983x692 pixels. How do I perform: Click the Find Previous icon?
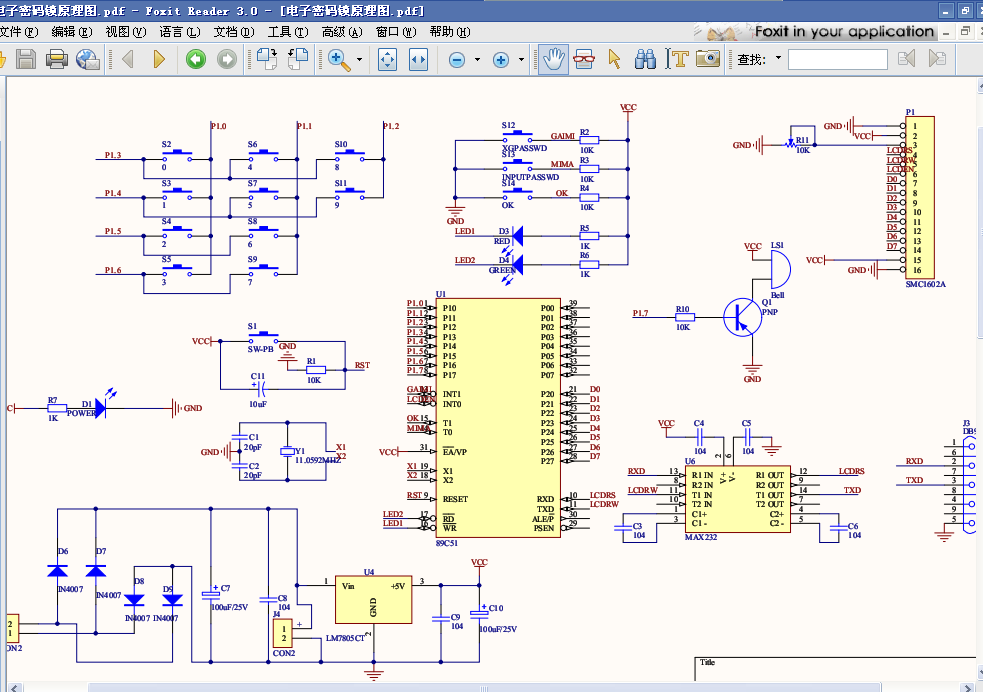pos(907,59)
